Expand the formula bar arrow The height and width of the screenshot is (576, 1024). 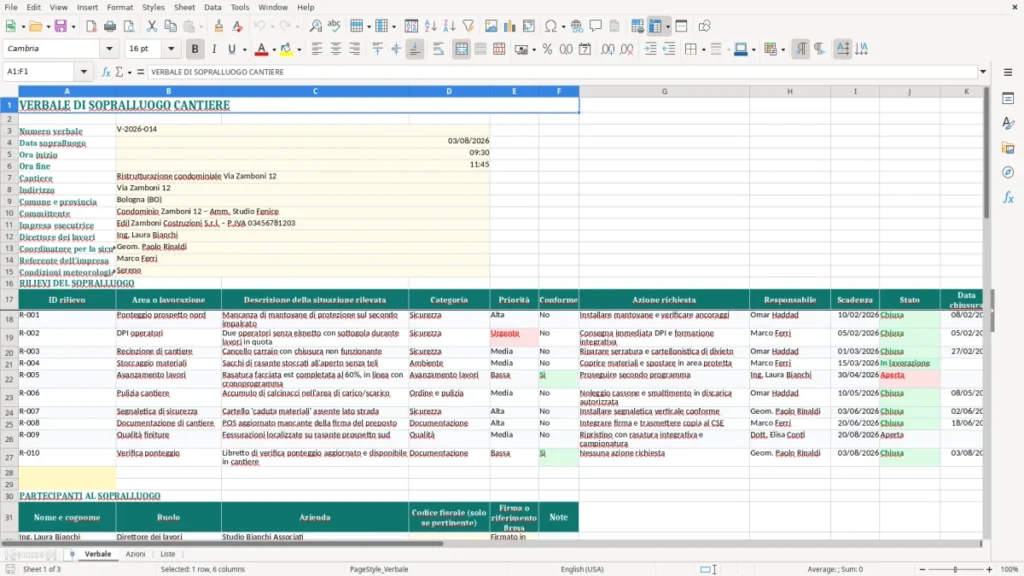[983, 72]
